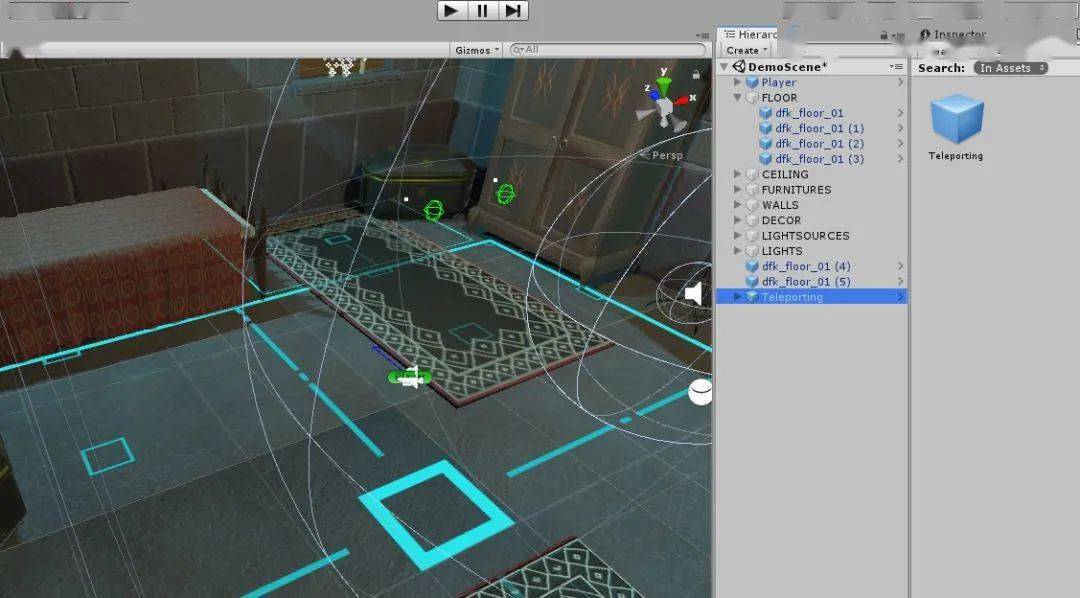1080x598 pixels.
Task: Click the audio source speaker gizmo
Action: pos(692,294)
